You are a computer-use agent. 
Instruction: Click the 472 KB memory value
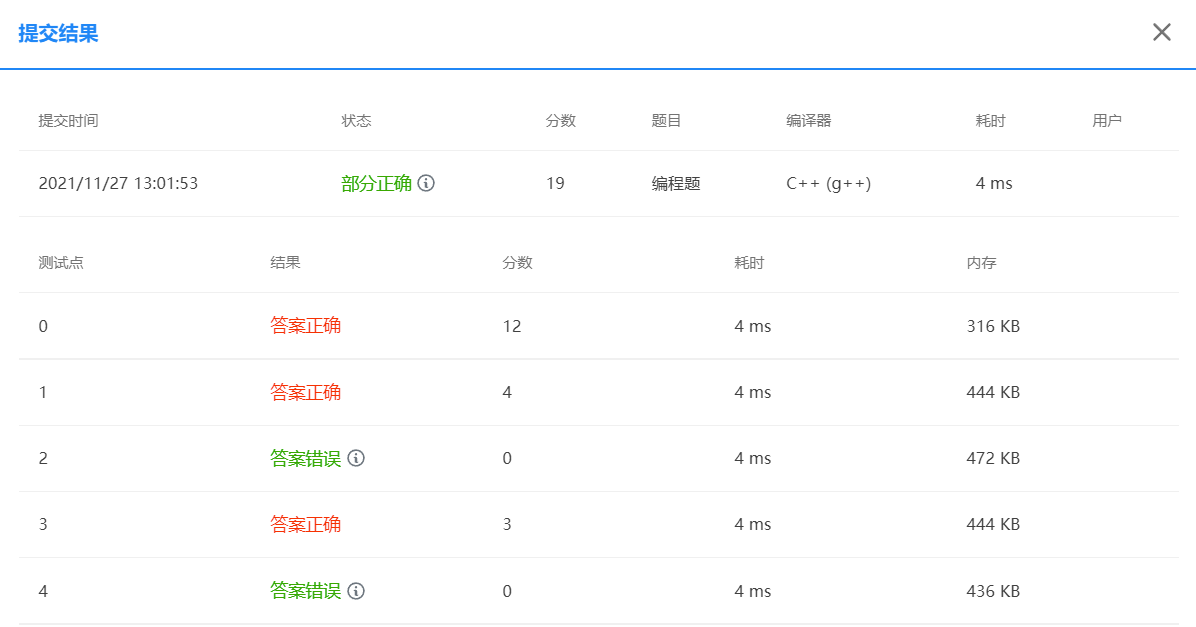[x=993, y=458]
